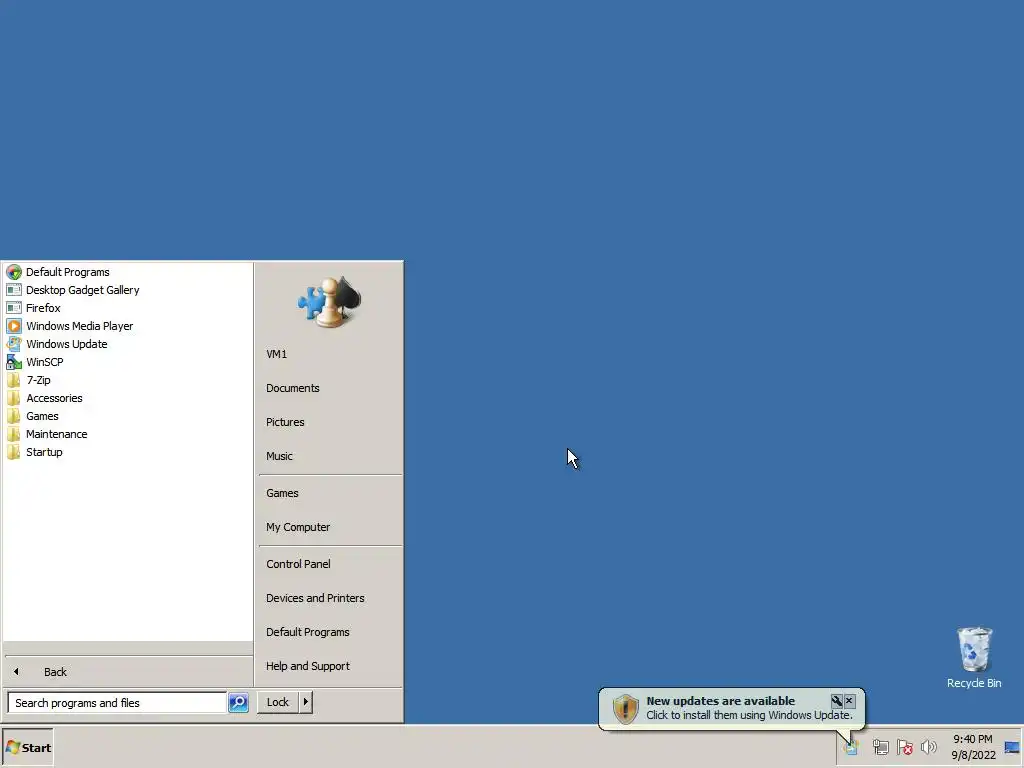The height and width of the screenshot is (768, 1024).
Task: Open the Recycle Bin on desktop
Action: [x=974, y=656]
